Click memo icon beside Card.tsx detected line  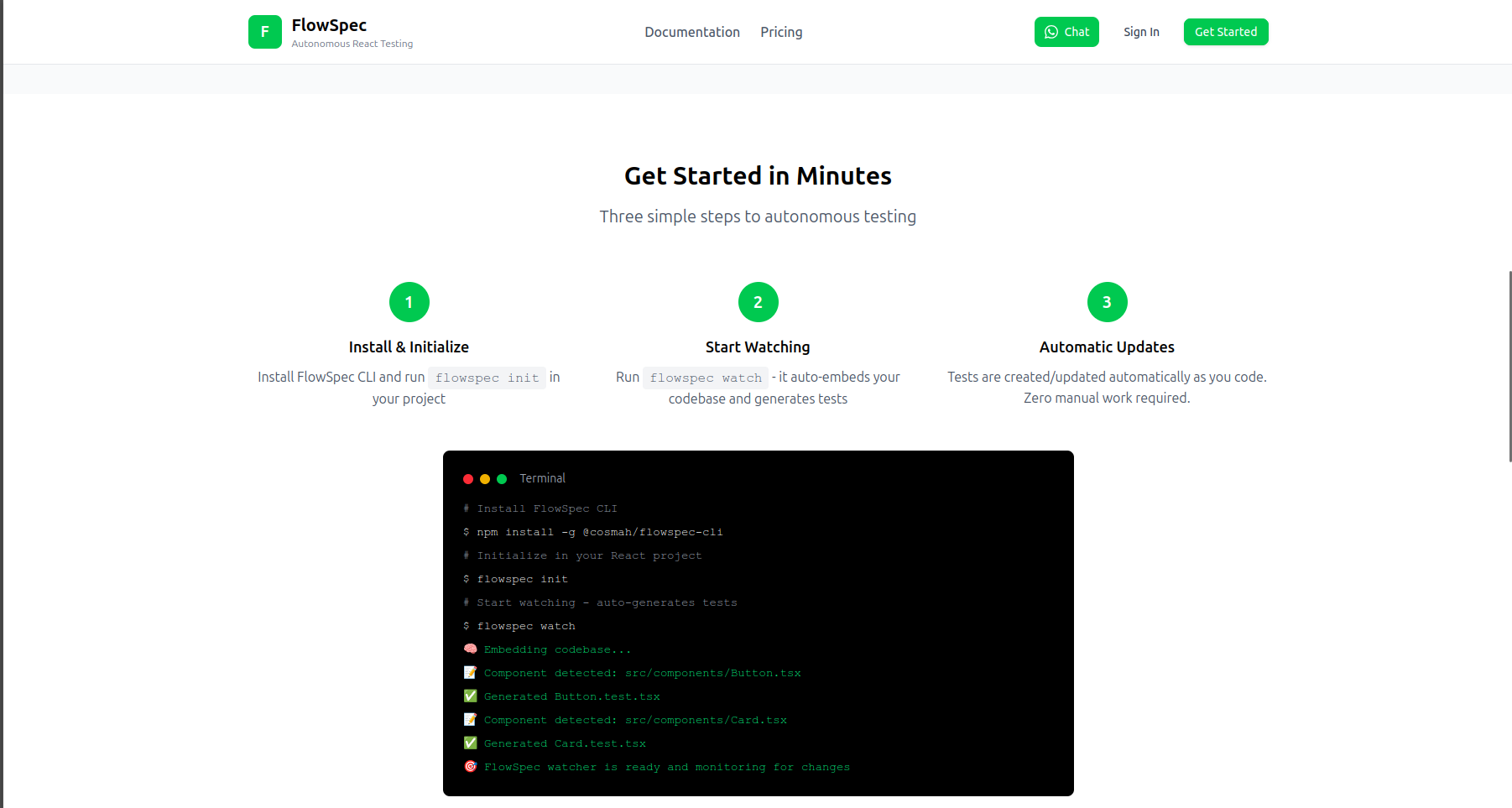coord(471,720)
